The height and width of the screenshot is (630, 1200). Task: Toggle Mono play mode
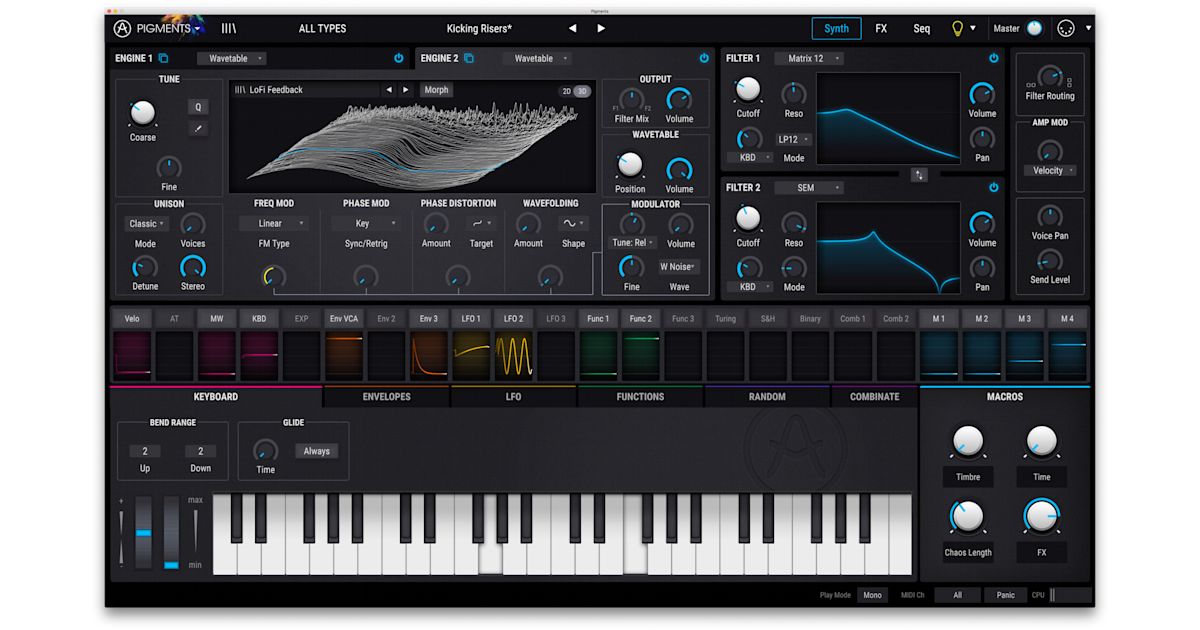[x=873, y=595]
